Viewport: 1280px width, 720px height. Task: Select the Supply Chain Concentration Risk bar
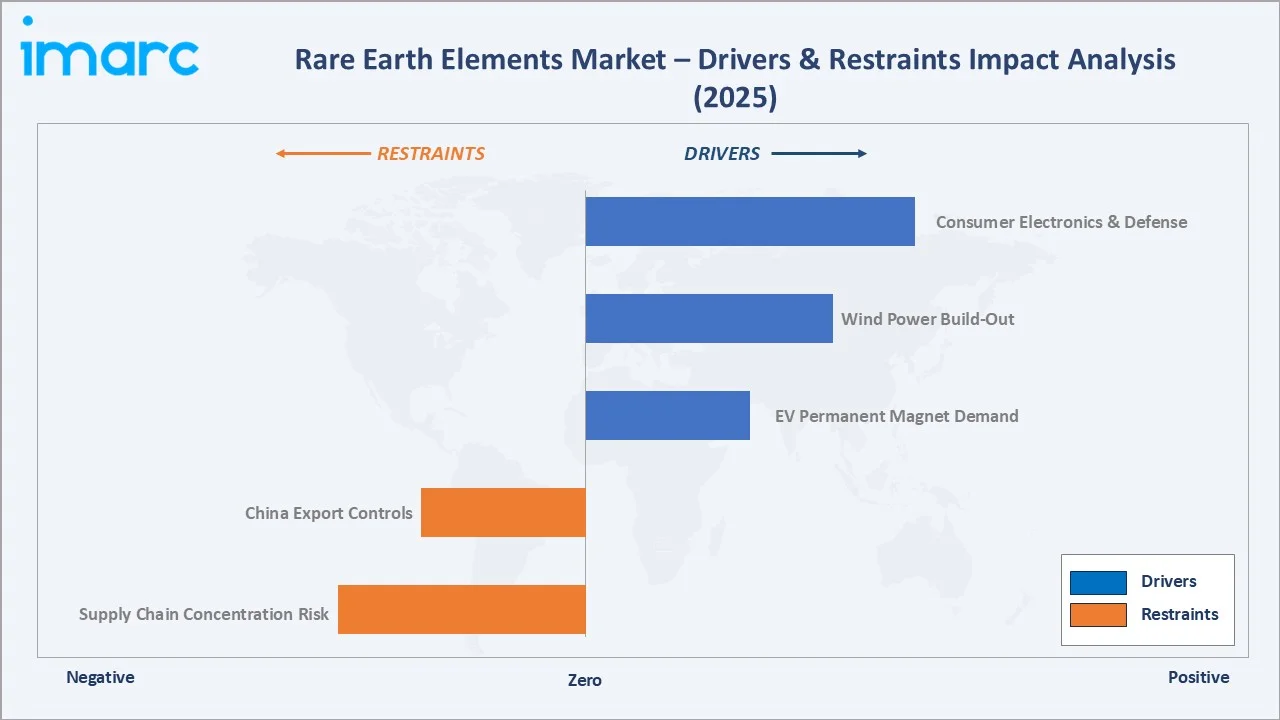461,609
